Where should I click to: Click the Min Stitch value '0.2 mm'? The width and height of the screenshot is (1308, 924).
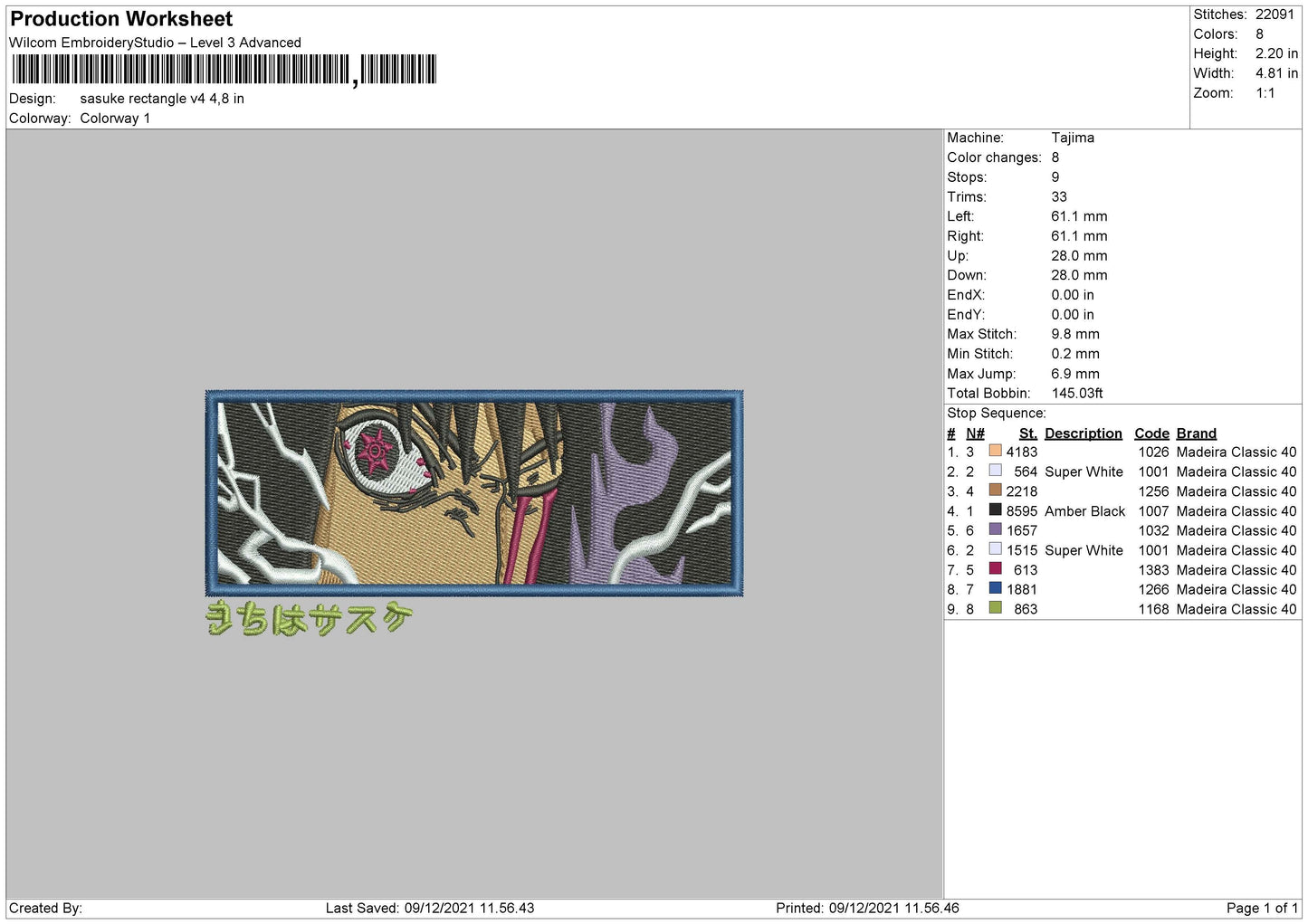pyautogui.click(x=1075, y=354)
